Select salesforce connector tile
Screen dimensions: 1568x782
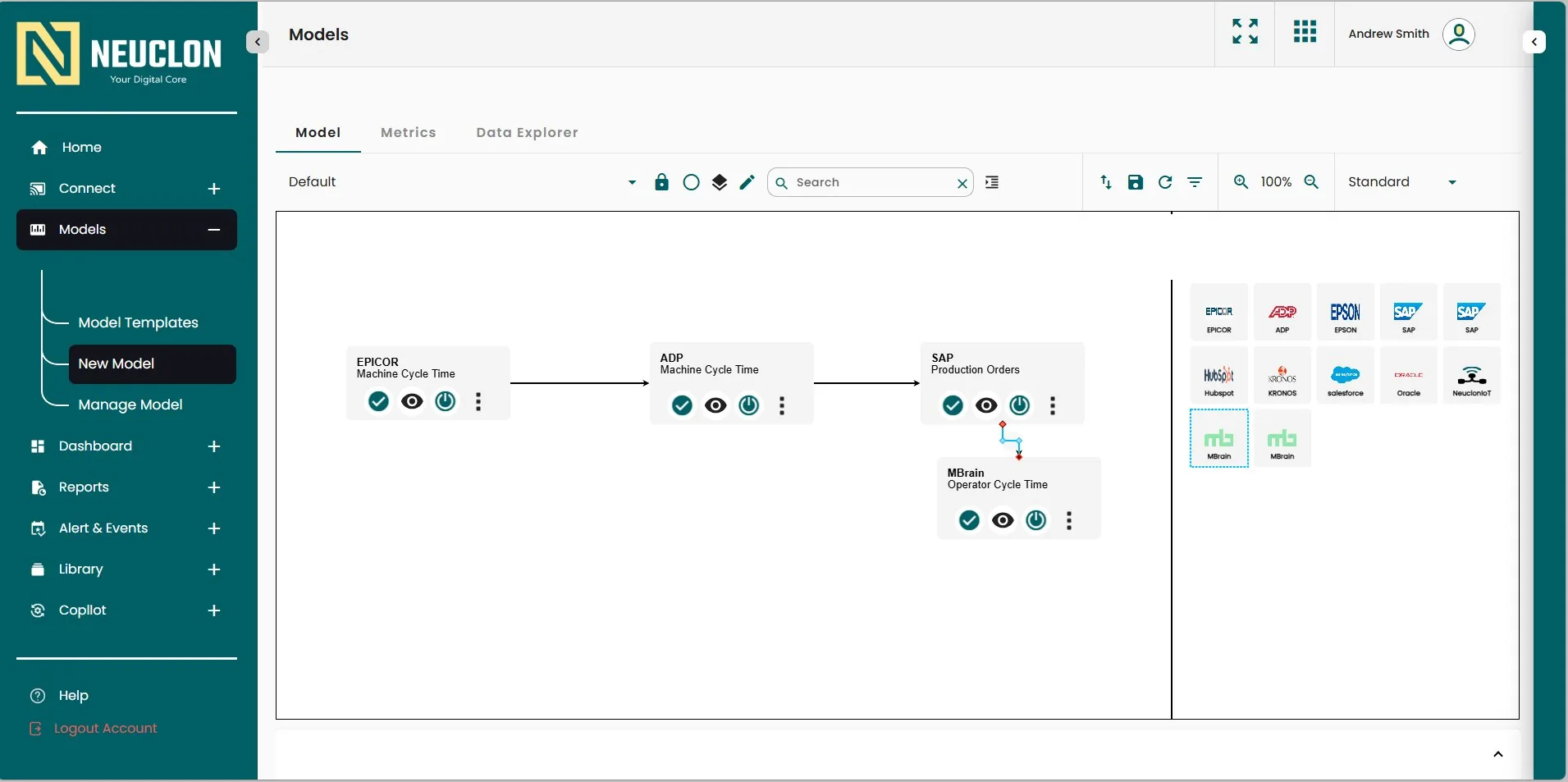(x=1346, y=375)
